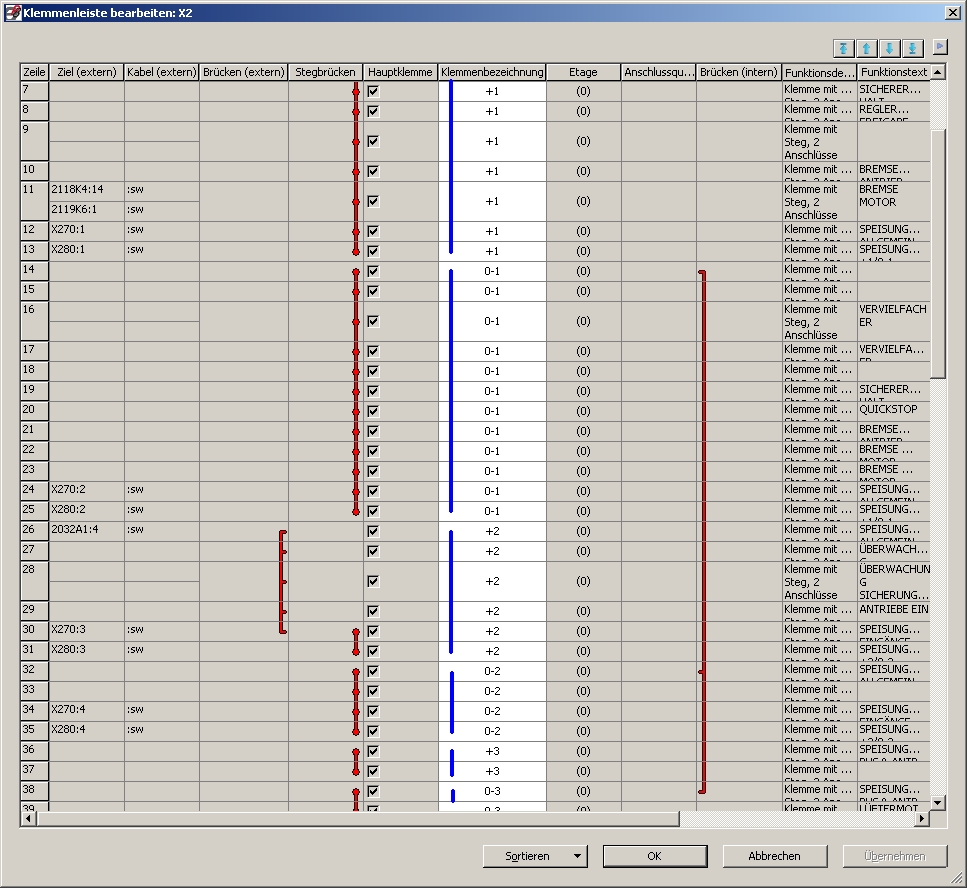Image resolution: width=967 pixels, height=888 pixels.
Task: Click the move-to-top arrow icon
Action: (843, 48)
